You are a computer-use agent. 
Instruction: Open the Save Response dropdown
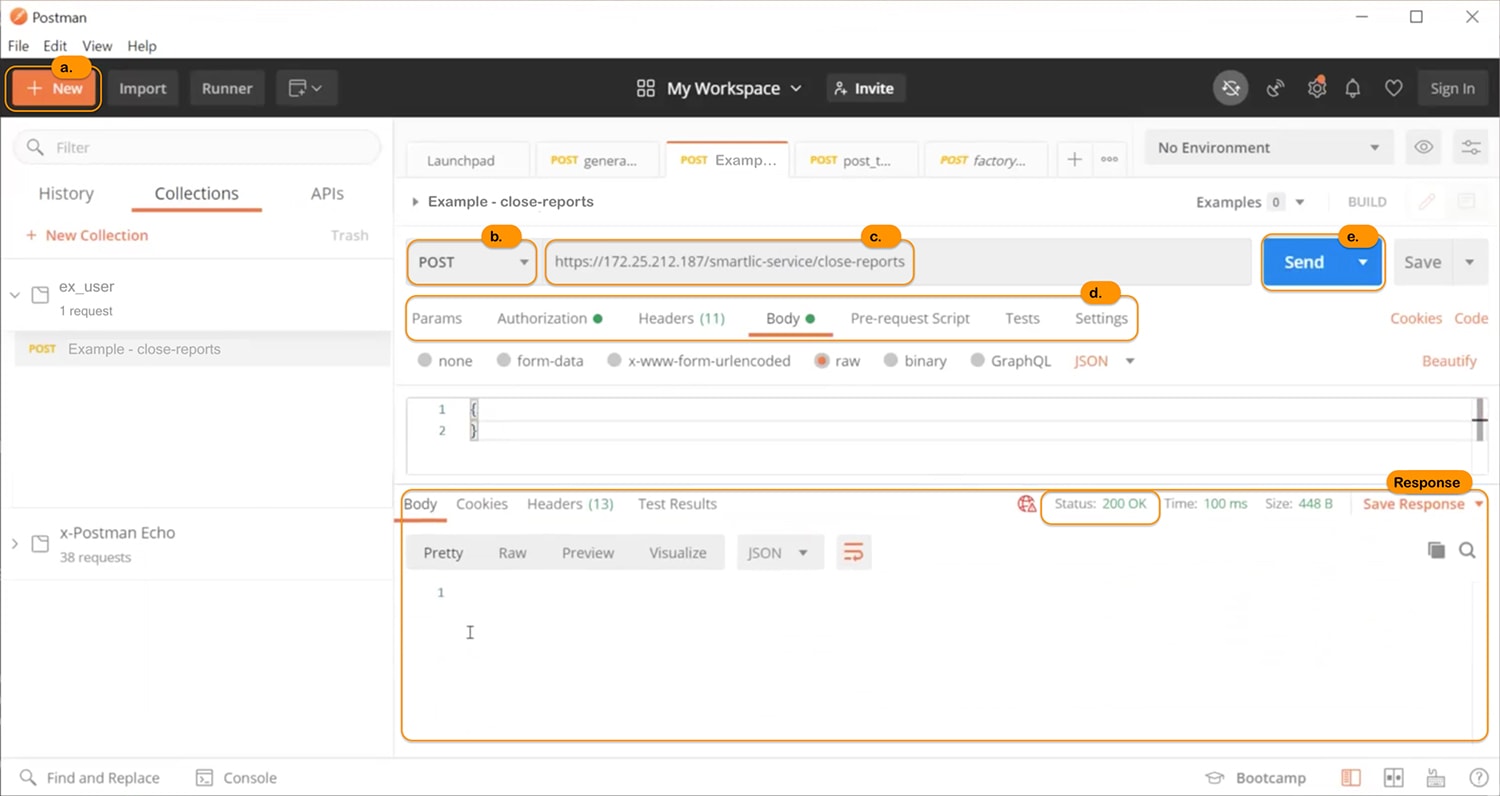pyautogui.click(x=1423, y=504)
